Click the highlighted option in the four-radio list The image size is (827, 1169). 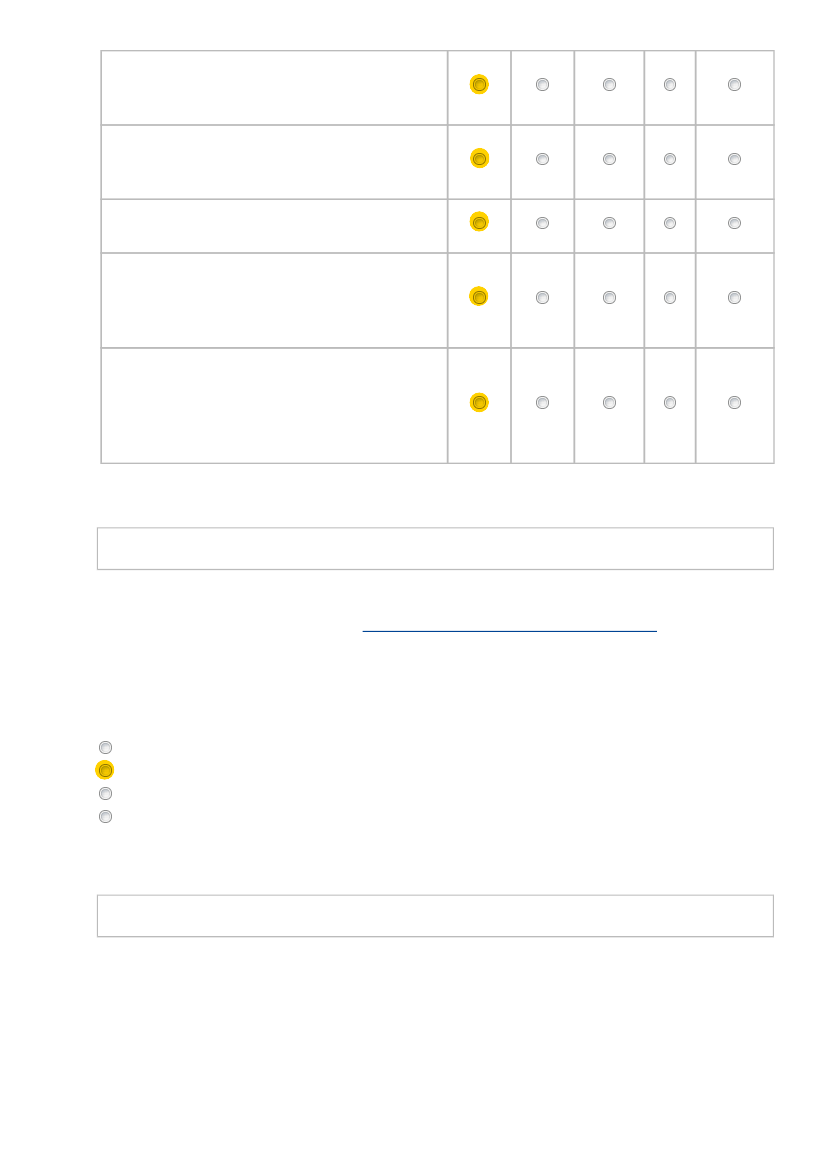(105, 770)
